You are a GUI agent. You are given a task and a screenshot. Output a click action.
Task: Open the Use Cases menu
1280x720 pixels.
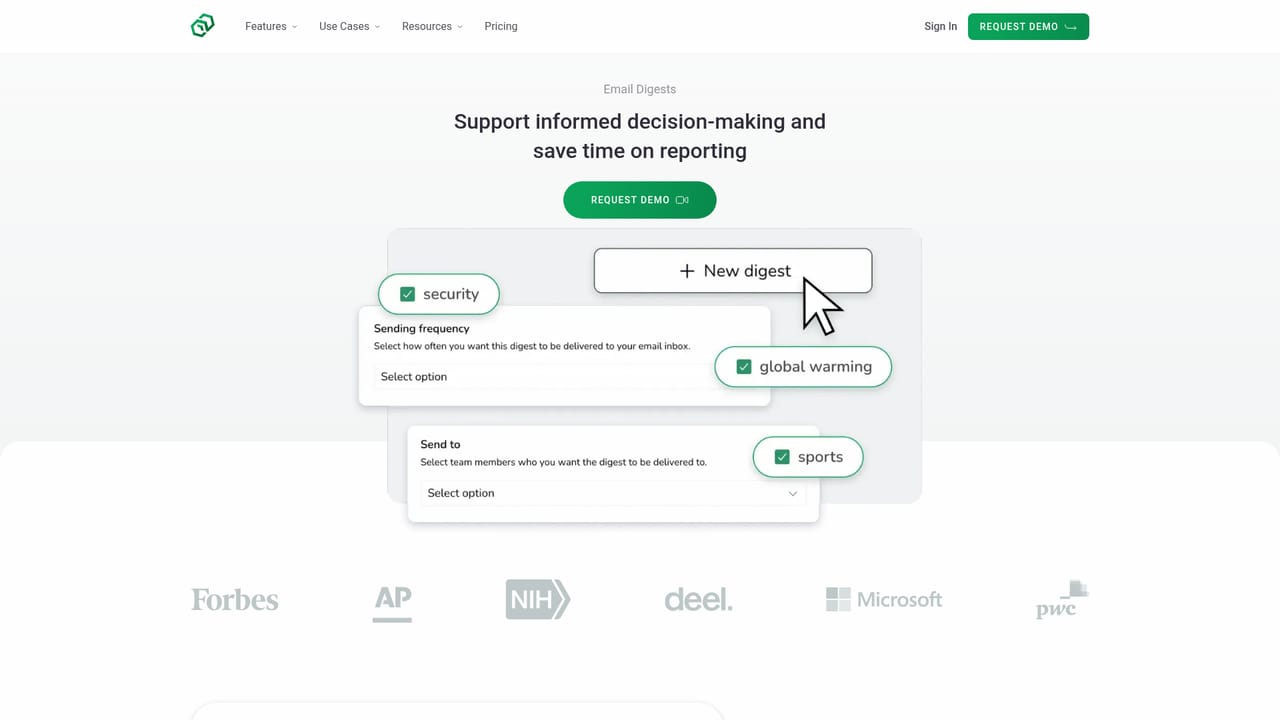tap(350, 26)
